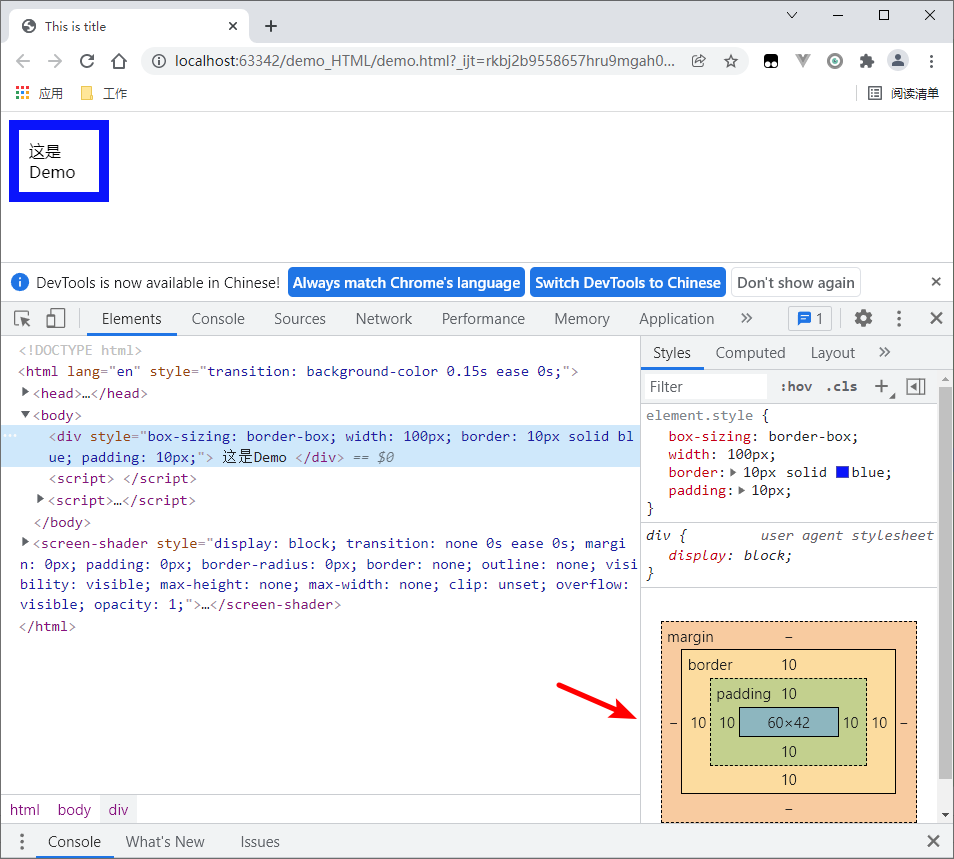954x859 pixels.
Task: Click 'Always match Chrome's language' button
Action: 406,282
